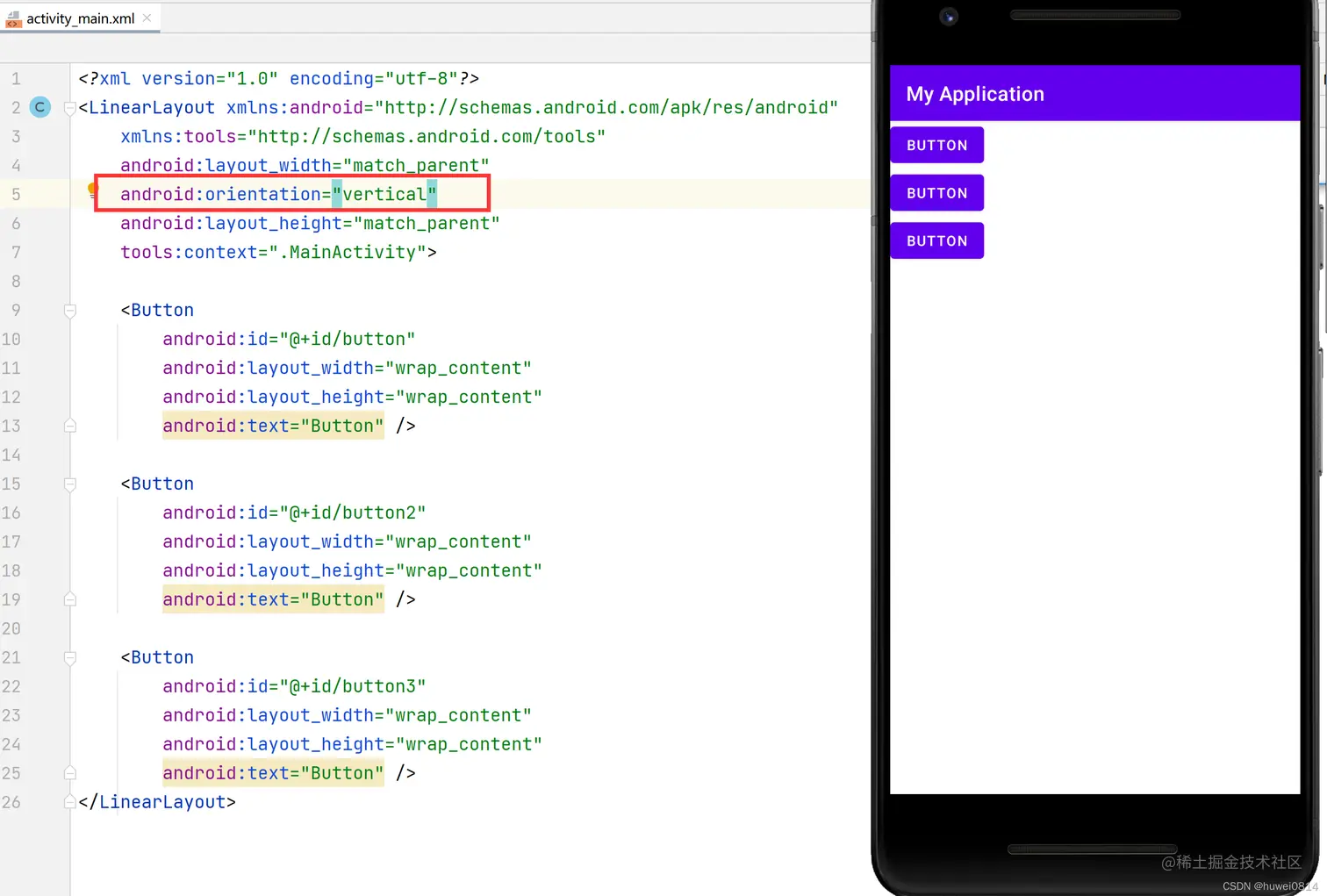Click the lock fold marker beside line 19
Viewport: 1327px width, 896px height.
pyautogui.click(x=70, y=599)
